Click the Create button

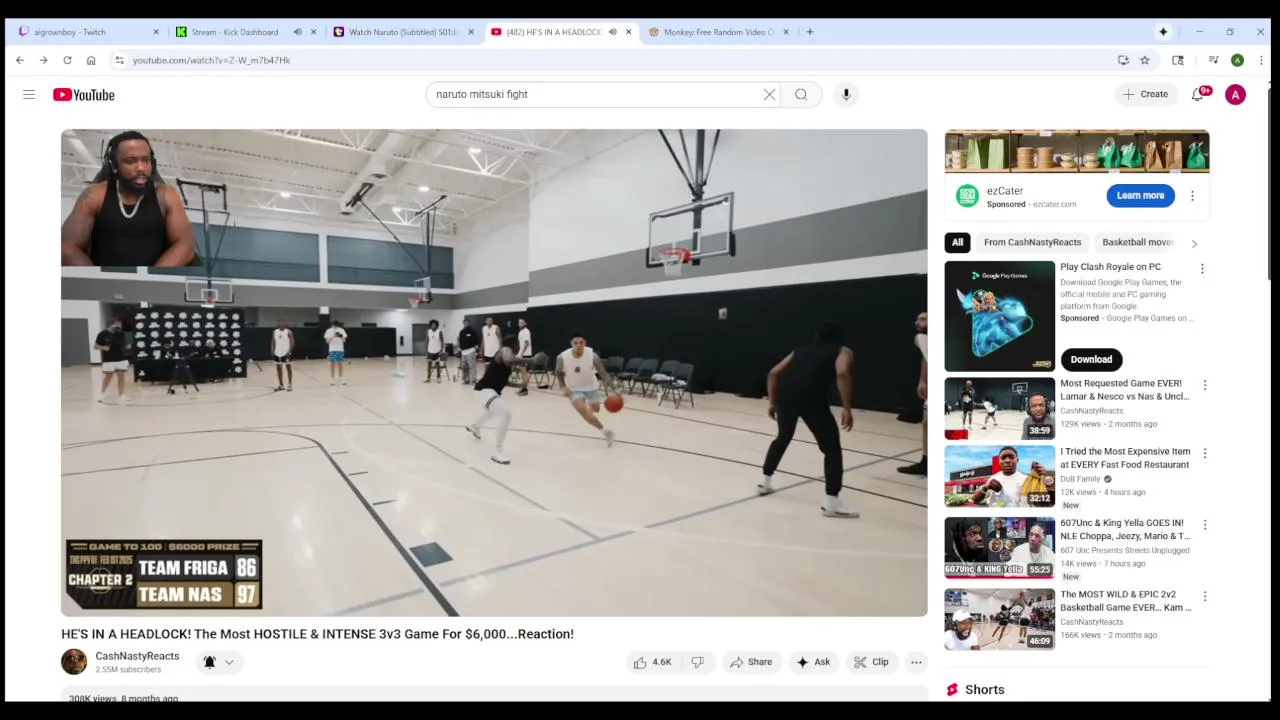1145,94
